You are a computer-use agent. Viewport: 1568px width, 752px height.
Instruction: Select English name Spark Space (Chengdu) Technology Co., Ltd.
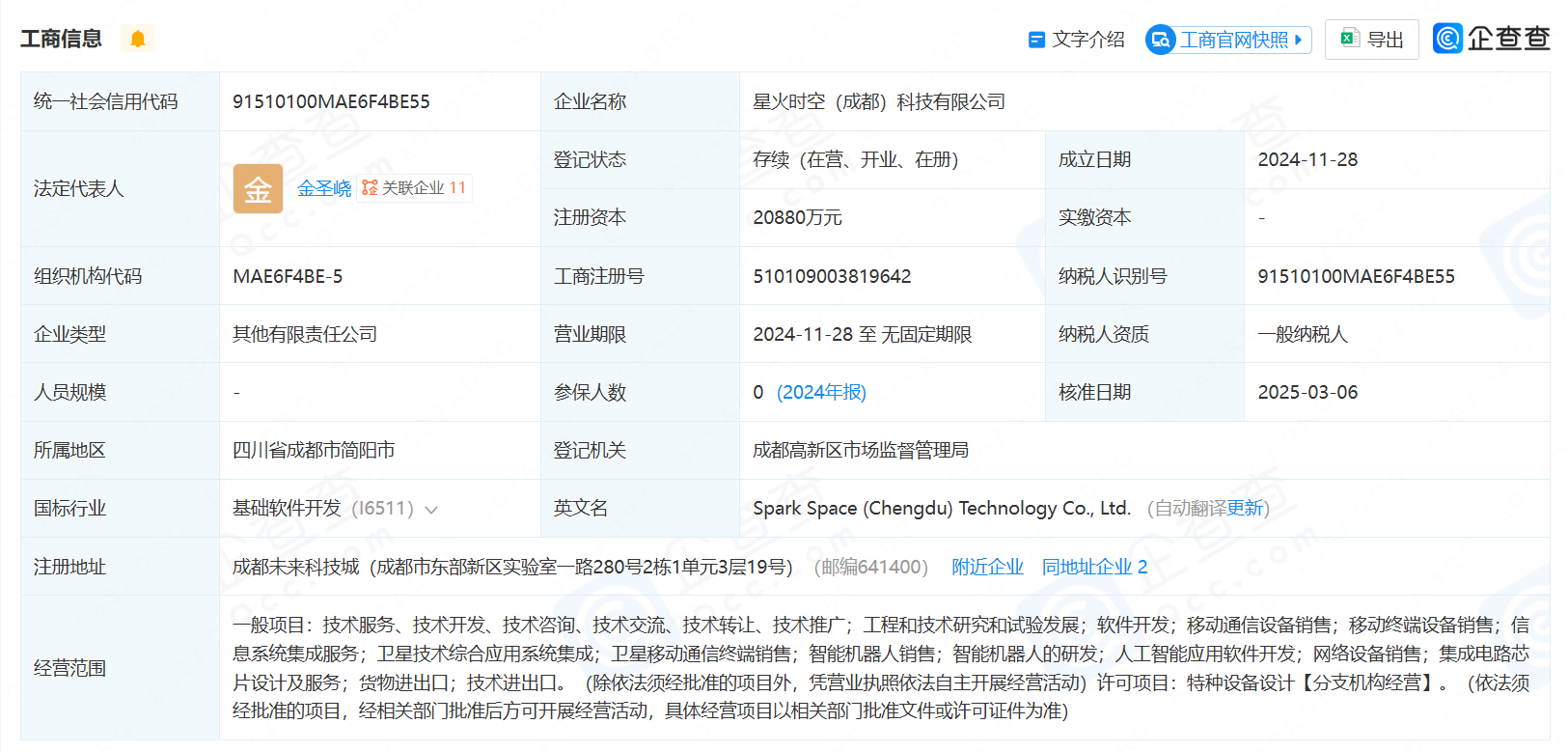(942, 508)
